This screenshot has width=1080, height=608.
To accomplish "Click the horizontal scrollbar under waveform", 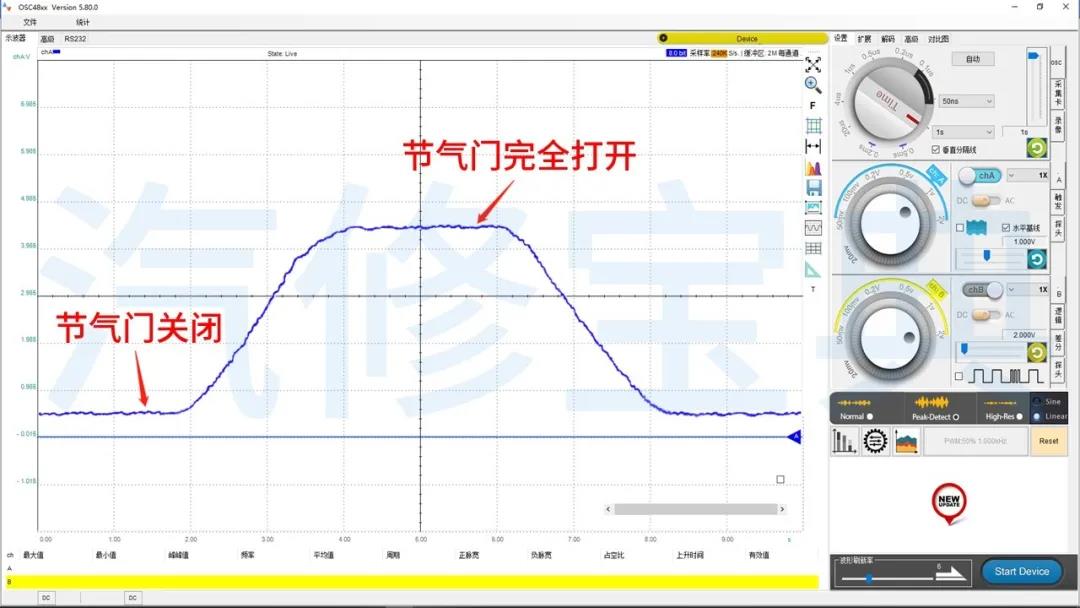I will (695, 510).
